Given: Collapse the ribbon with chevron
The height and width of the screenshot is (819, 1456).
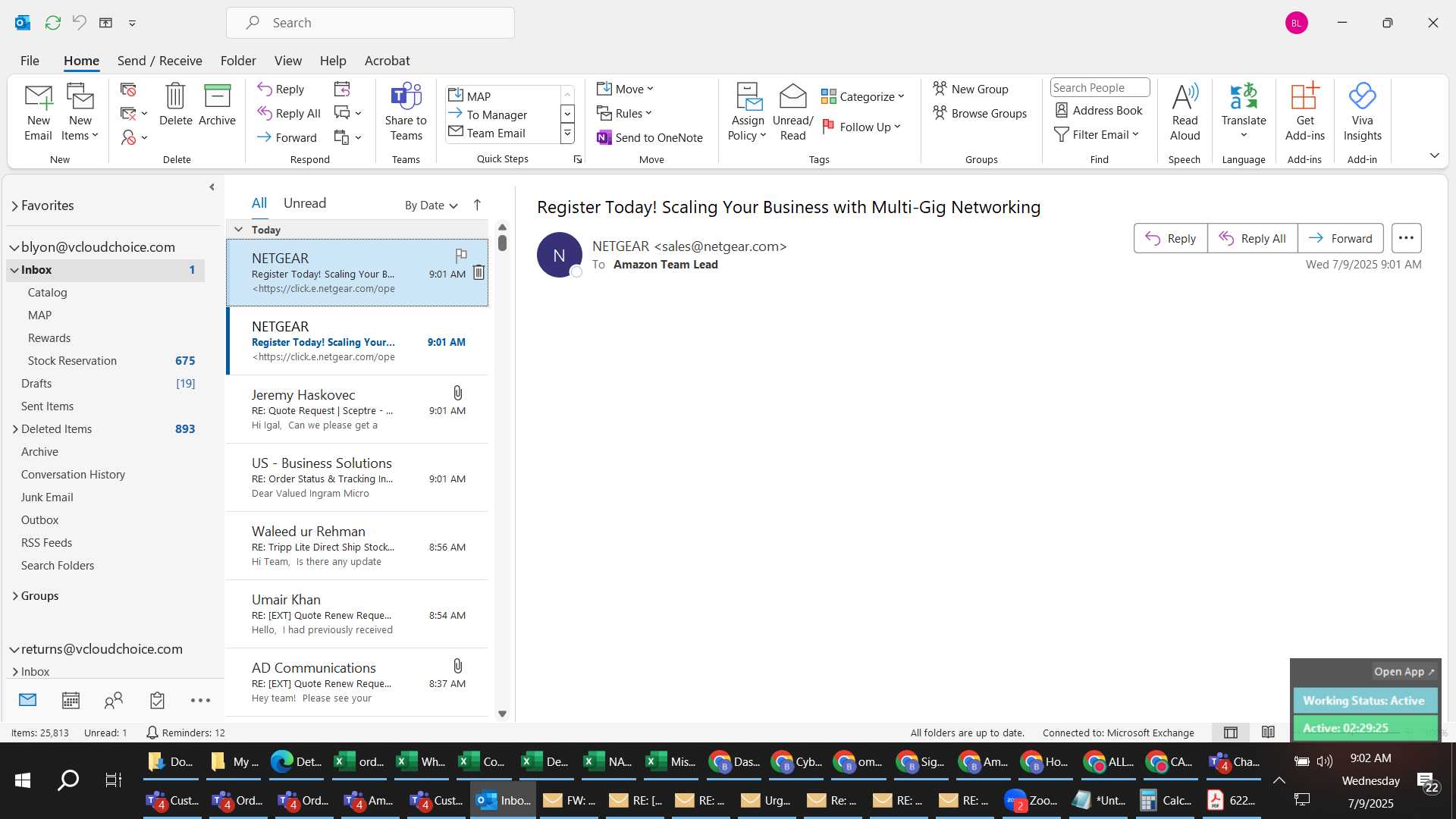Looking at the screenshot, I should point(1434,155).
